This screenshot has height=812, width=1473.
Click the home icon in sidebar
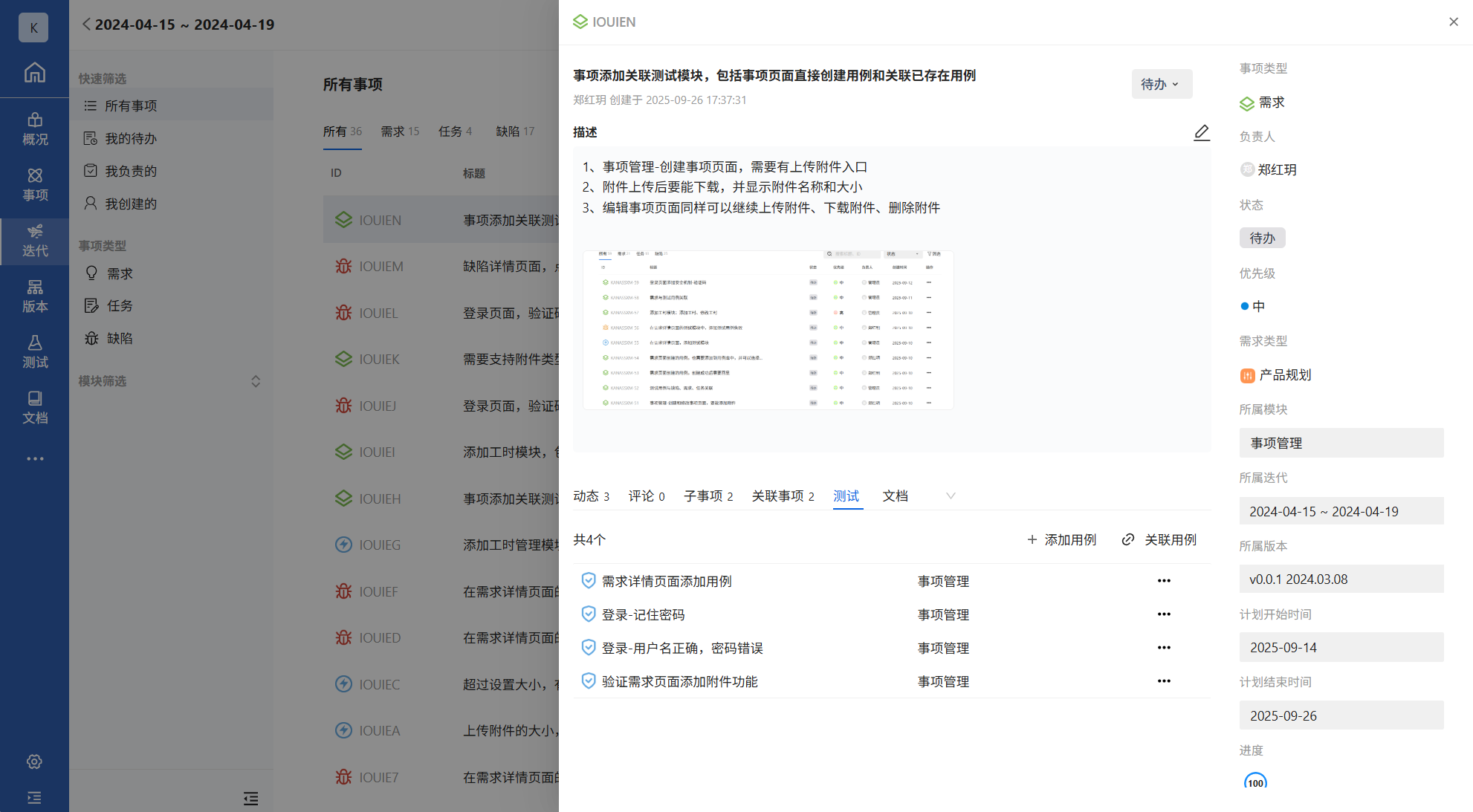point(34,73)
